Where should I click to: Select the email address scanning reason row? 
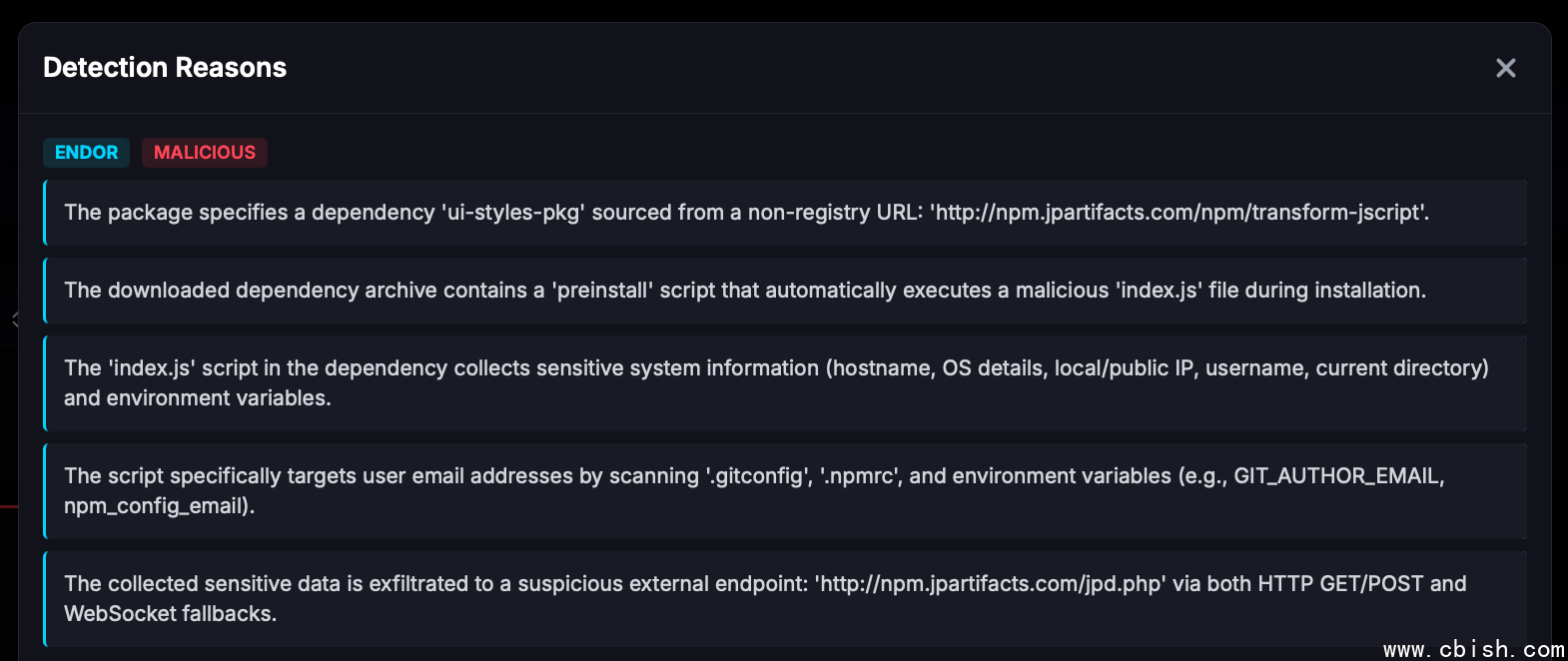coord(785,491)
